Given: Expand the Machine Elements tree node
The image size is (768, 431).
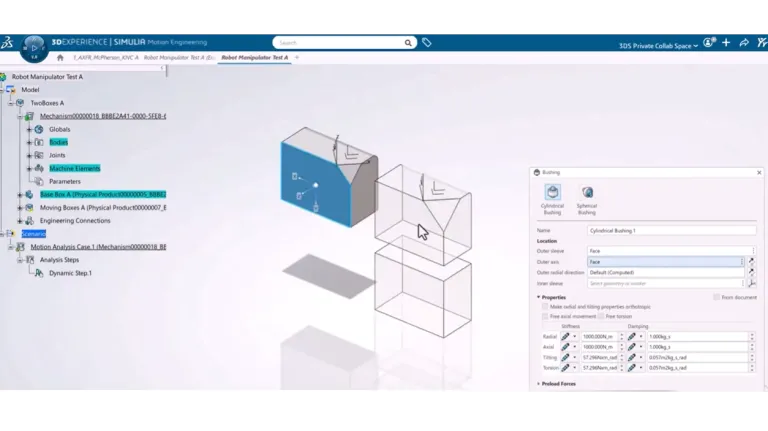Looking at the screenshot, I should (29, 168).
